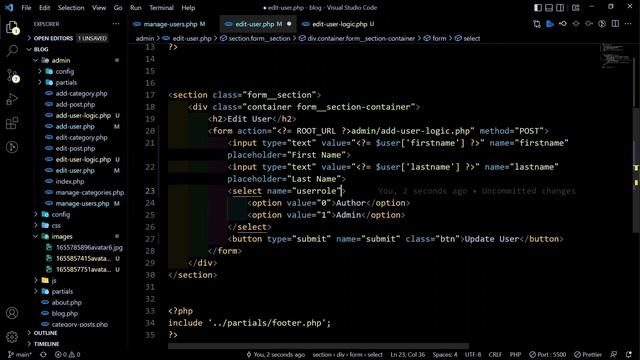640x360 pixels.
Task: Open the Source Control view icon
Action: click(12, 75)
